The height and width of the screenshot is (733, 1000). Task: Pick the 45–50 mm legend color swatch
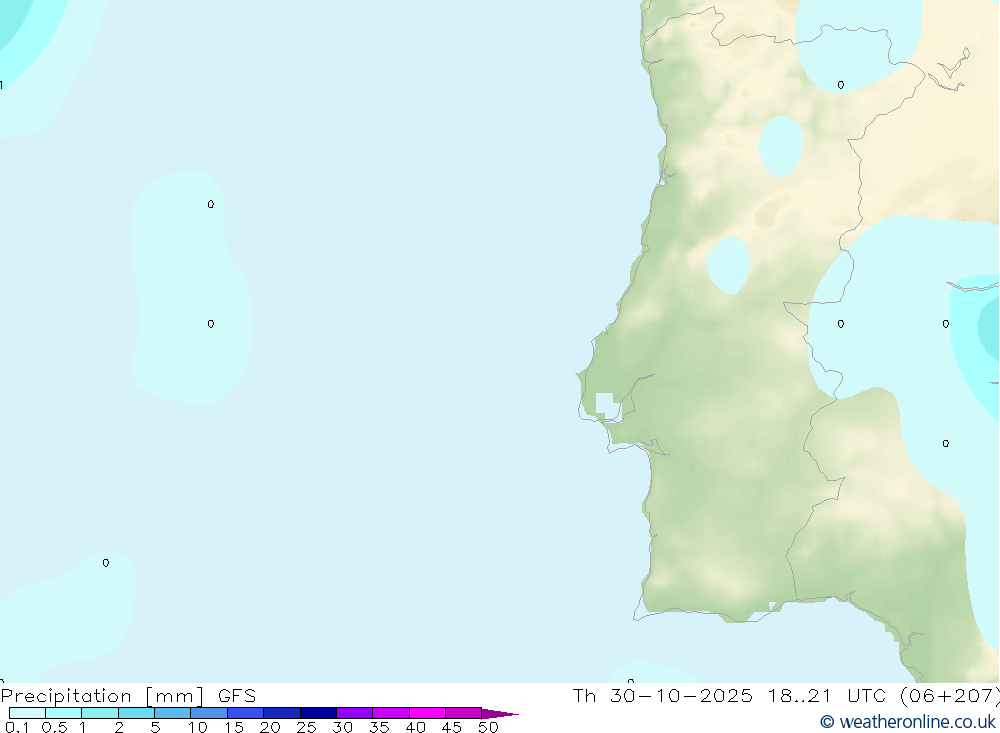(464, 713)
